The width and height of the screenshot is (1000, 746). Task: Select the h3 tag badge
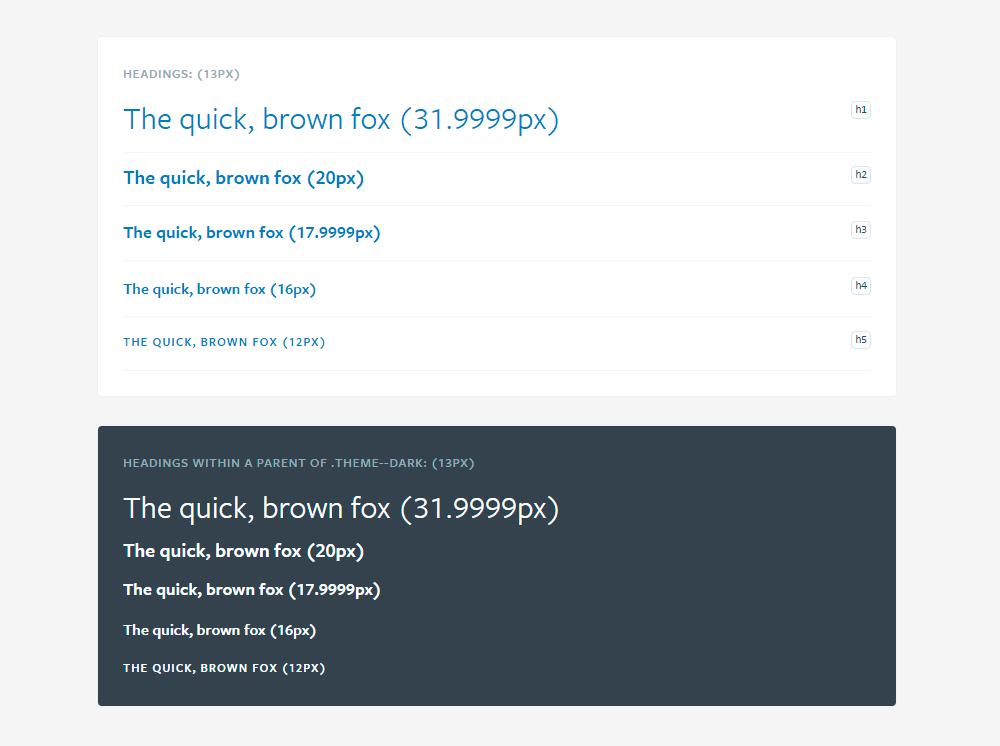[860, 230]
